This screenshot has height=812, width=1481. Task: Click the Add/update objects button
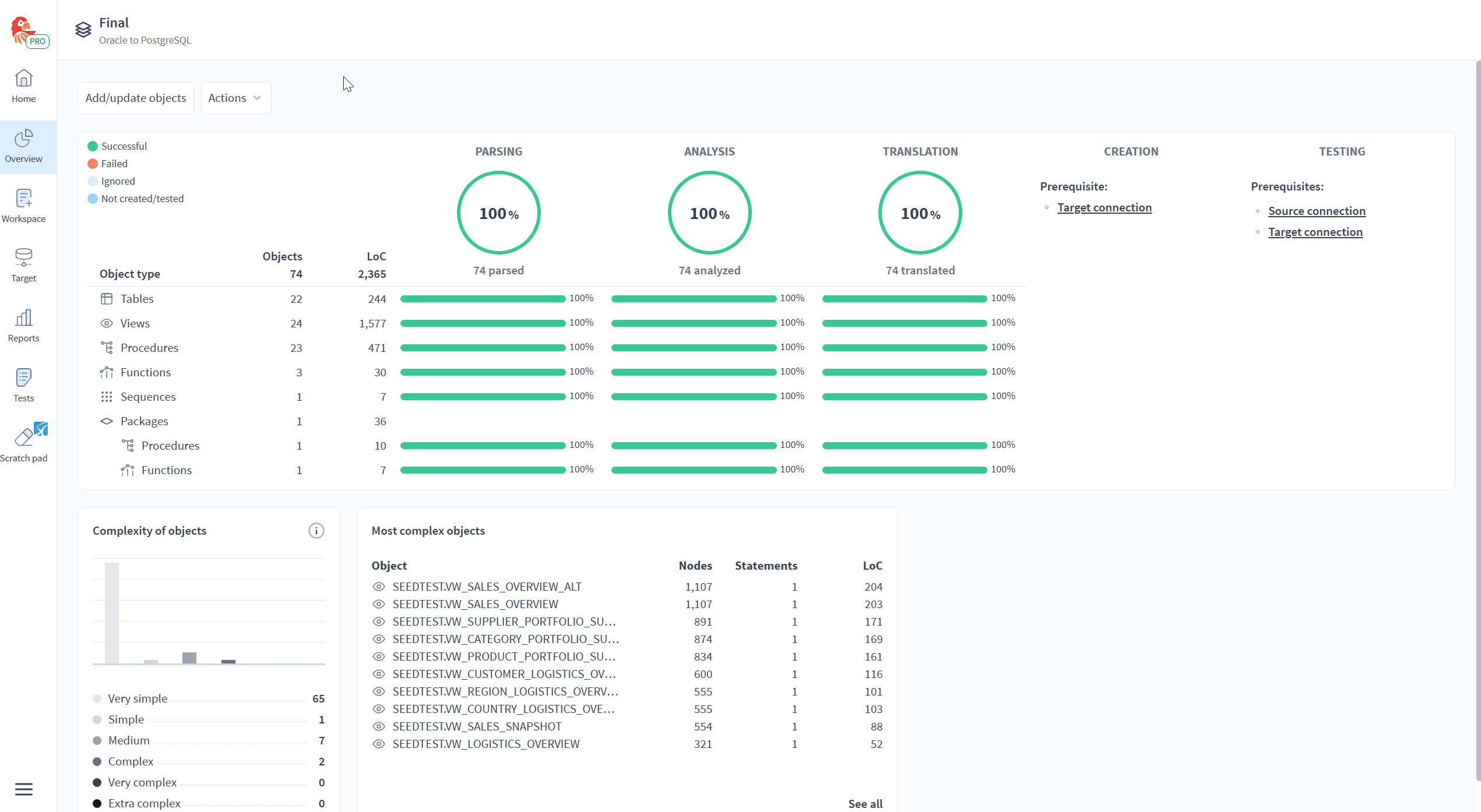[136, 98]
